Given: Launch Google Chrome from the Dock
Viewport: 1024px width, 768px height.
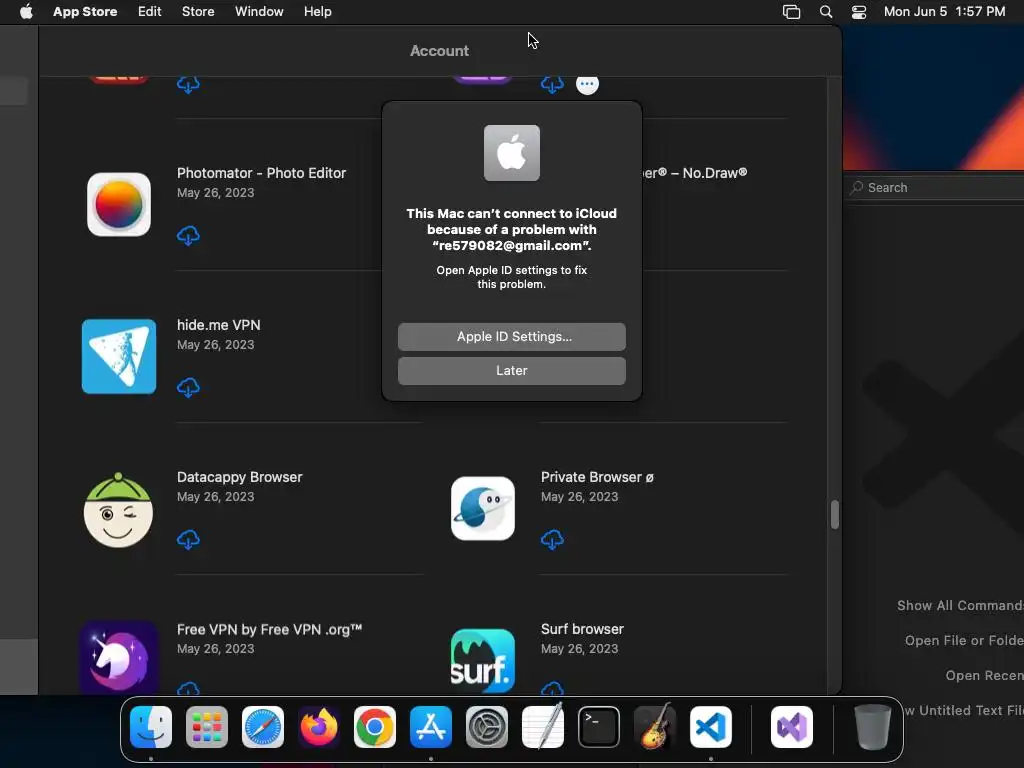Looking at the screenshot, I should (375, 727).
